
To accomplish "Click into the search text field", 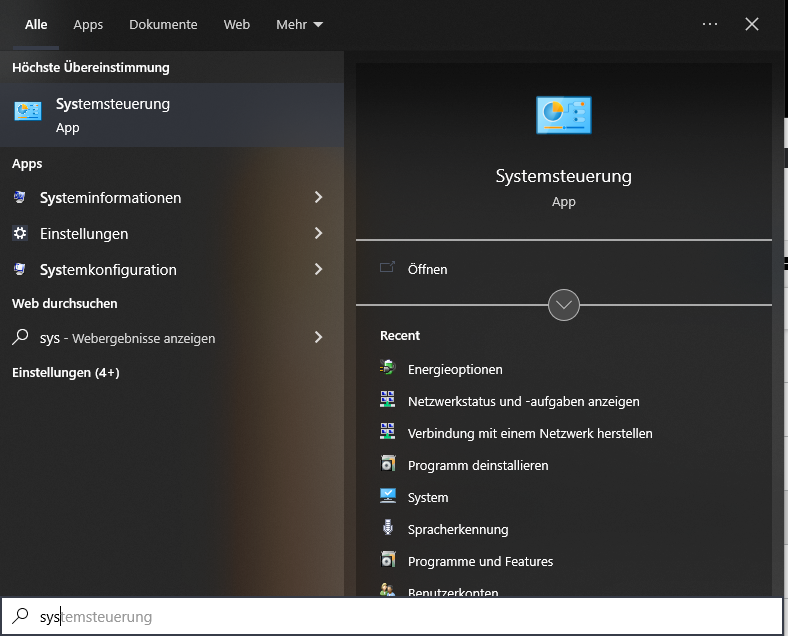I will pyautogui.click(x=400, y=617).
